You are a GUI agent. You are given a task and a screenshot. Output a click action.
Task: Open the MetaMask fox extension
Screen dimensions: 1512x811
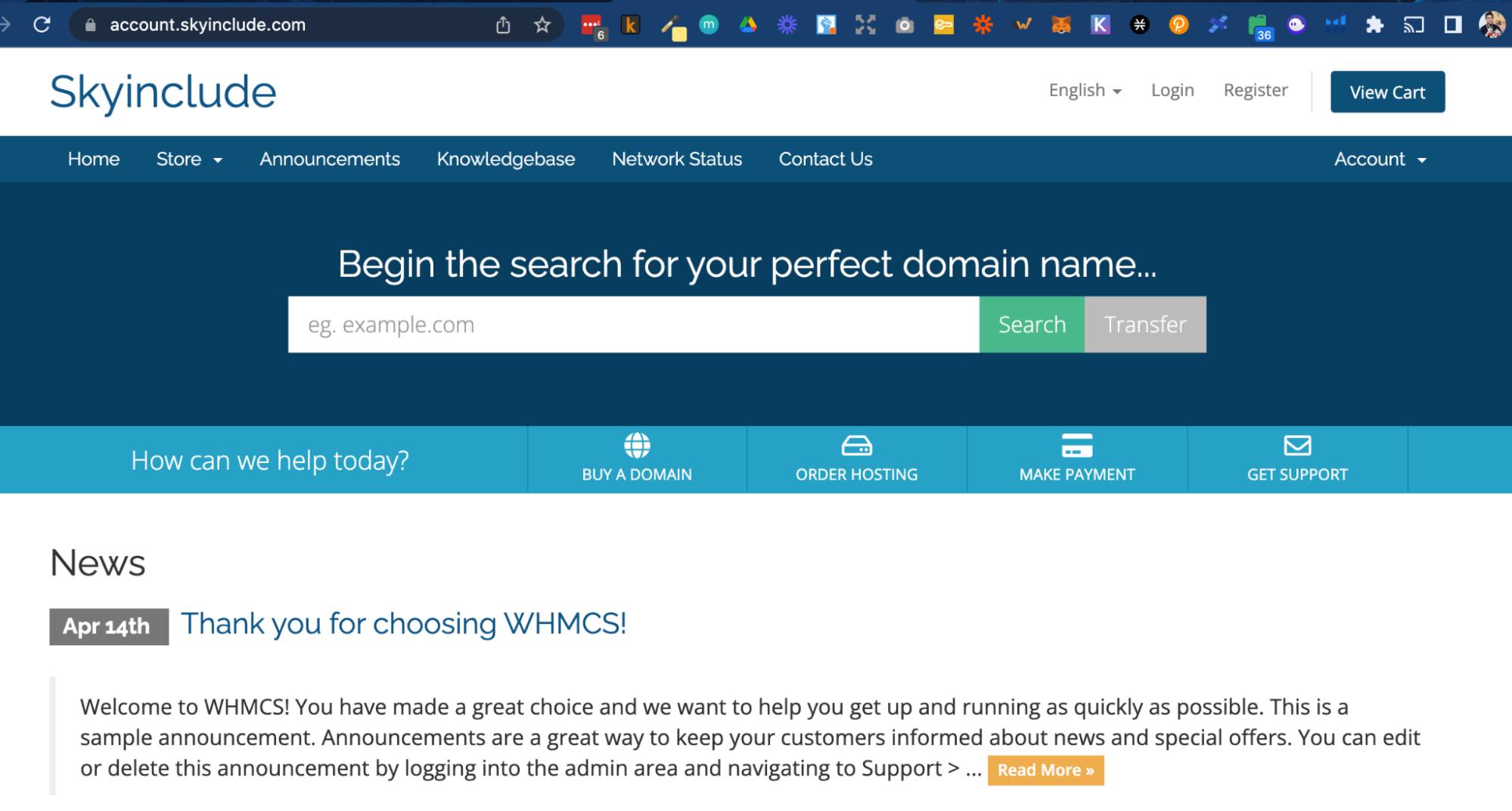1061,25
